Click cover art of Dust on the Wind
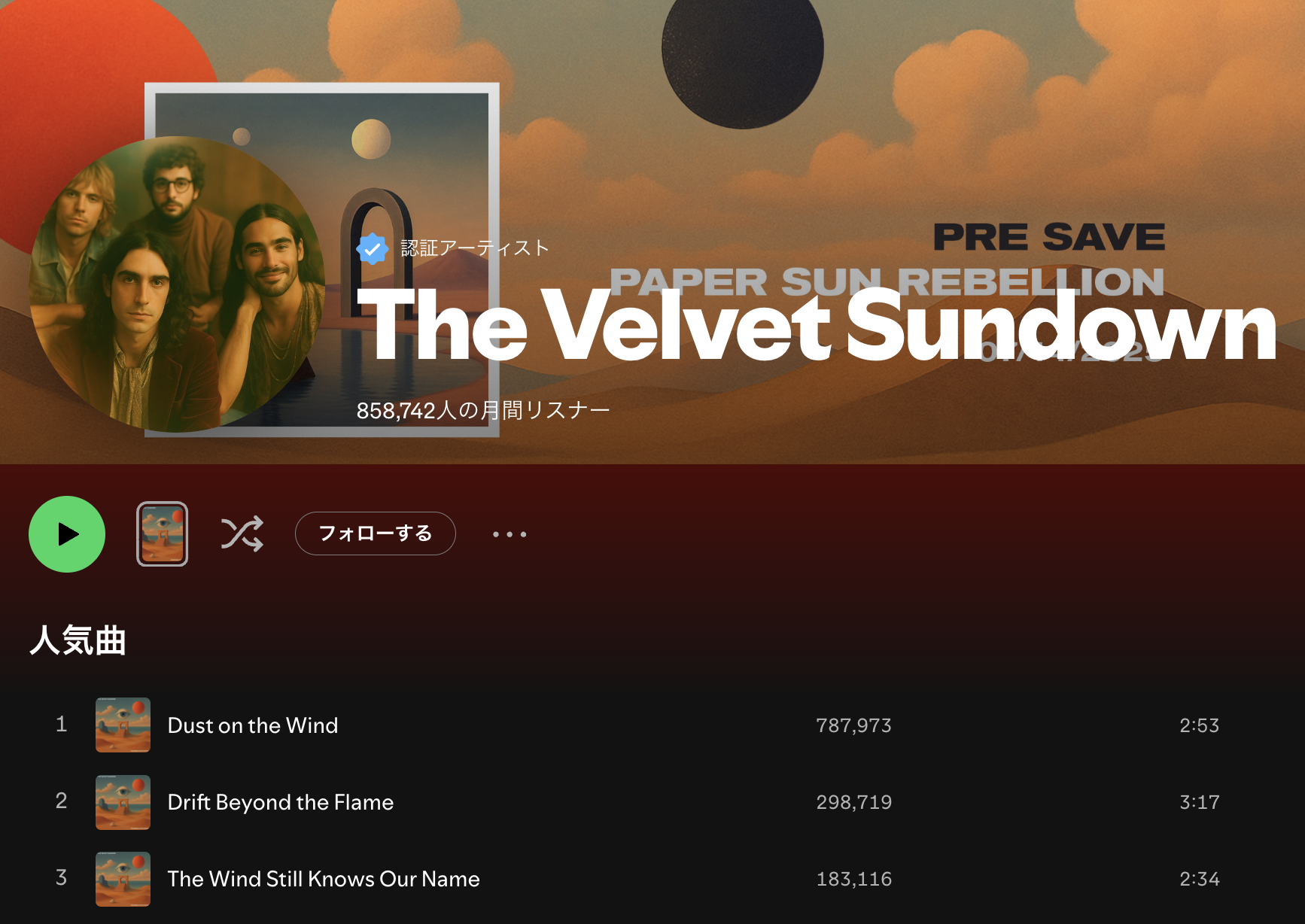 123,725
